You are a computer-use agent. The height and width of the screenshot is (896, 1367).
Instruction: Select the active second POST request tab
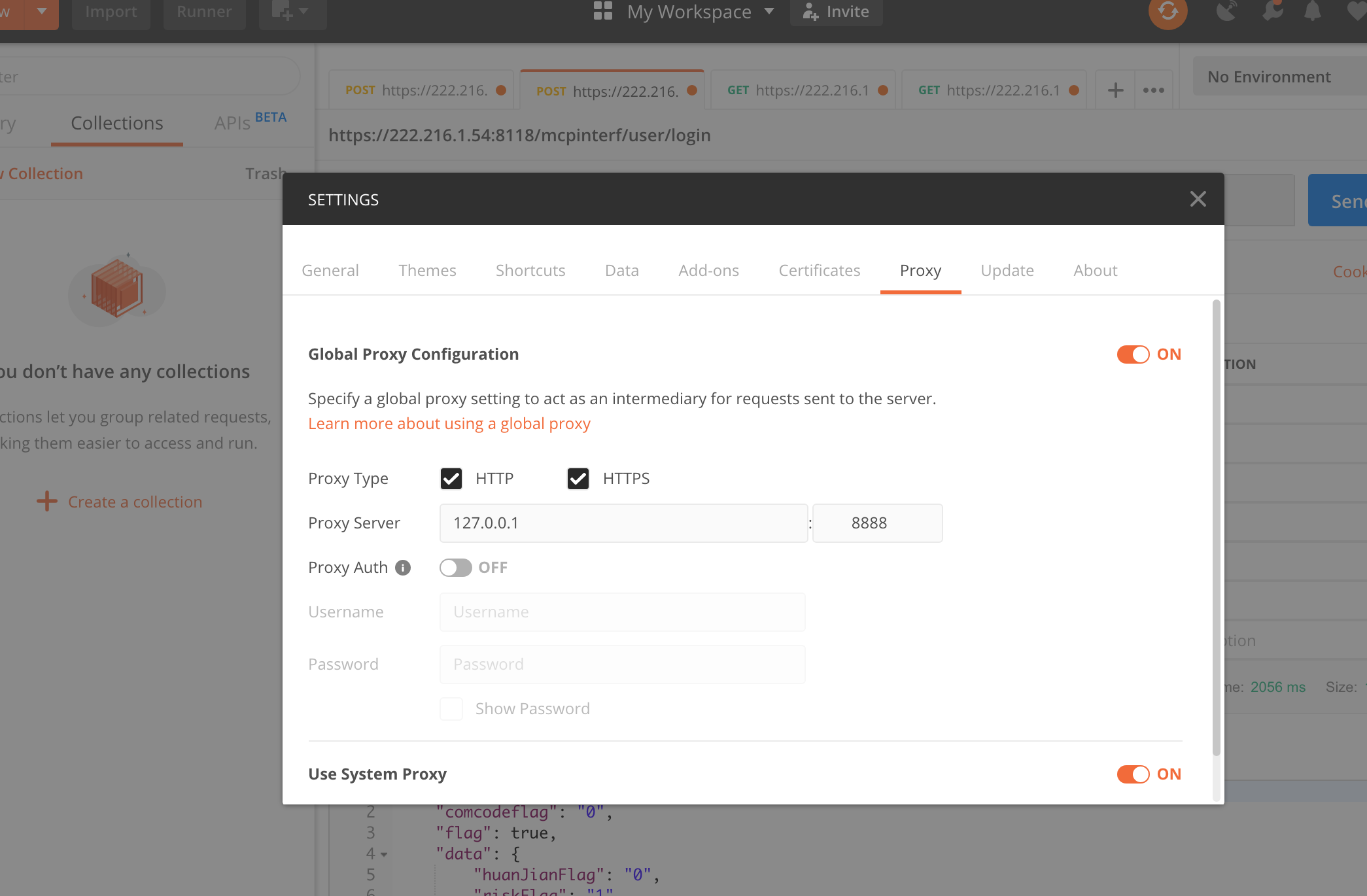pyautogui.click(x=612, y=90)
